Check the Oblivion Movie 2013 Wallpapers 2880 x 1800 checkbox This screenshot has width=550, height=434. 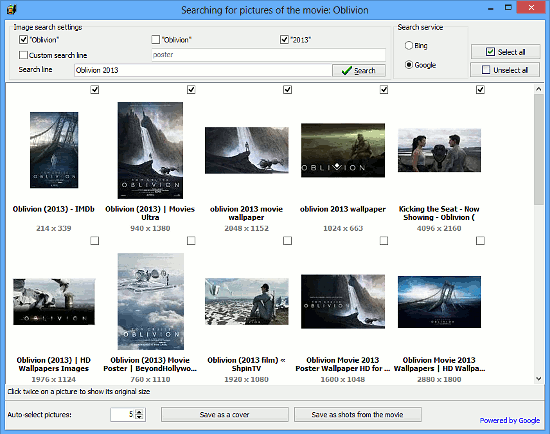click(x=481, y=240)
